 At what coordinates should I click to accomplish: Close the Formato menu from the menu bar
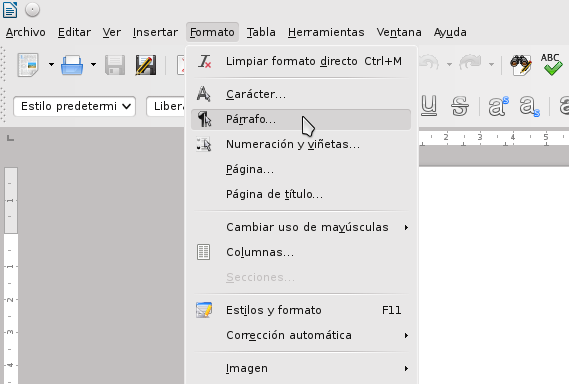pyautogui.click(x=212, y=32)
